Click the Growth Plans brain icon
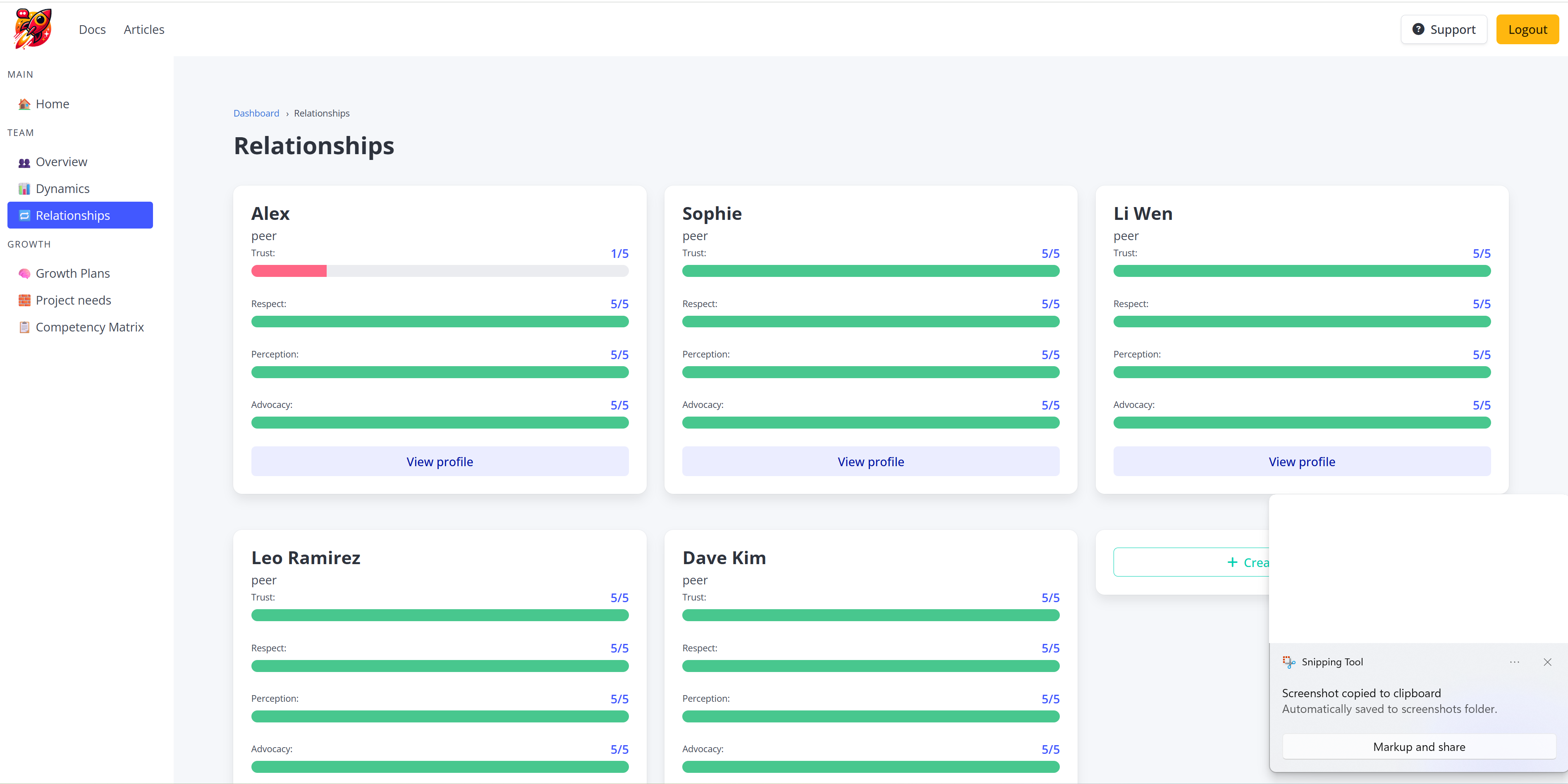Screen dimensions: 1568x784 24,274
